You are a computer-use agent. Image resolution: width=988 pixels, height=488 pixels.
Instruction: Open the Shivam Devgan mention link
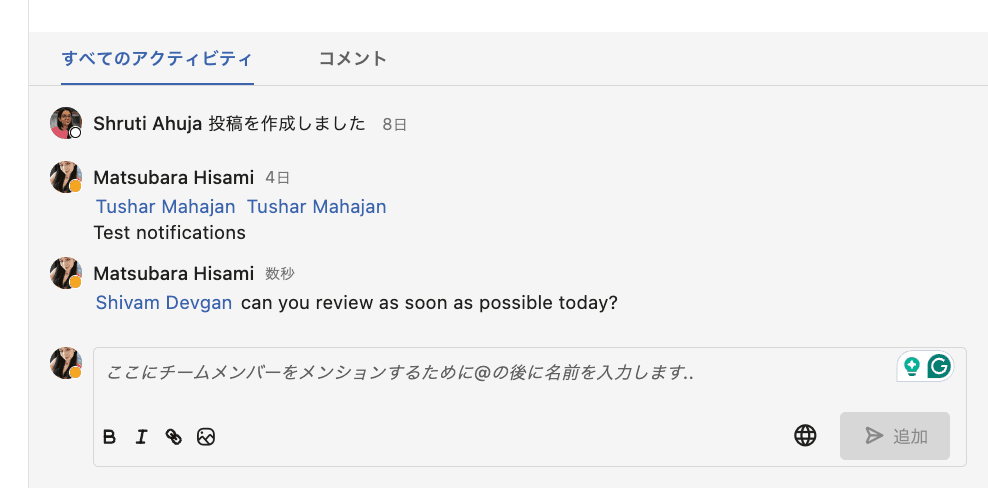coord(164,302)
